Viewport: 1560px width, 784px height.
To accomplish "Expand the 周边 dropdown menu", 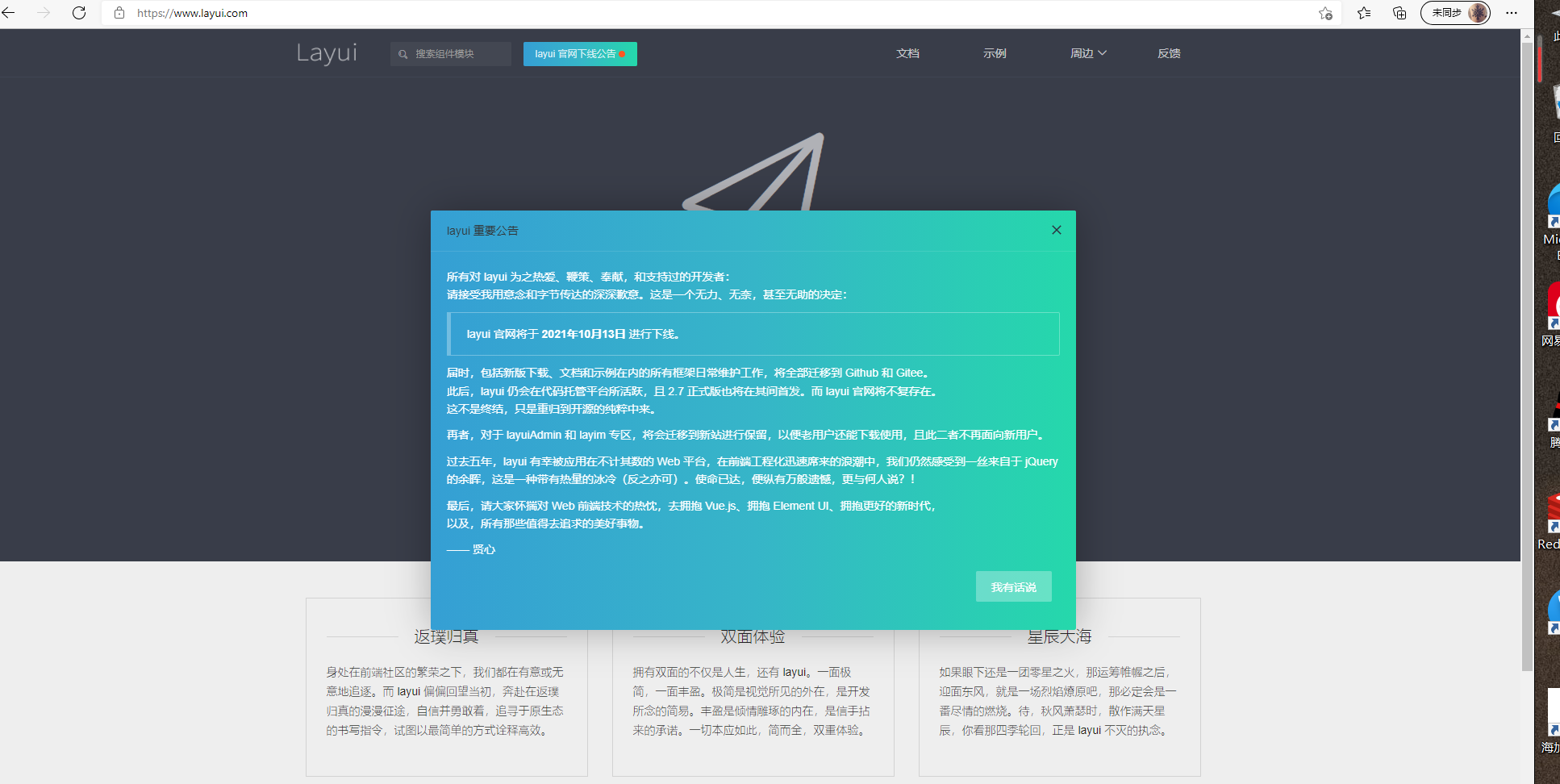I will (x=1088, y=53).
